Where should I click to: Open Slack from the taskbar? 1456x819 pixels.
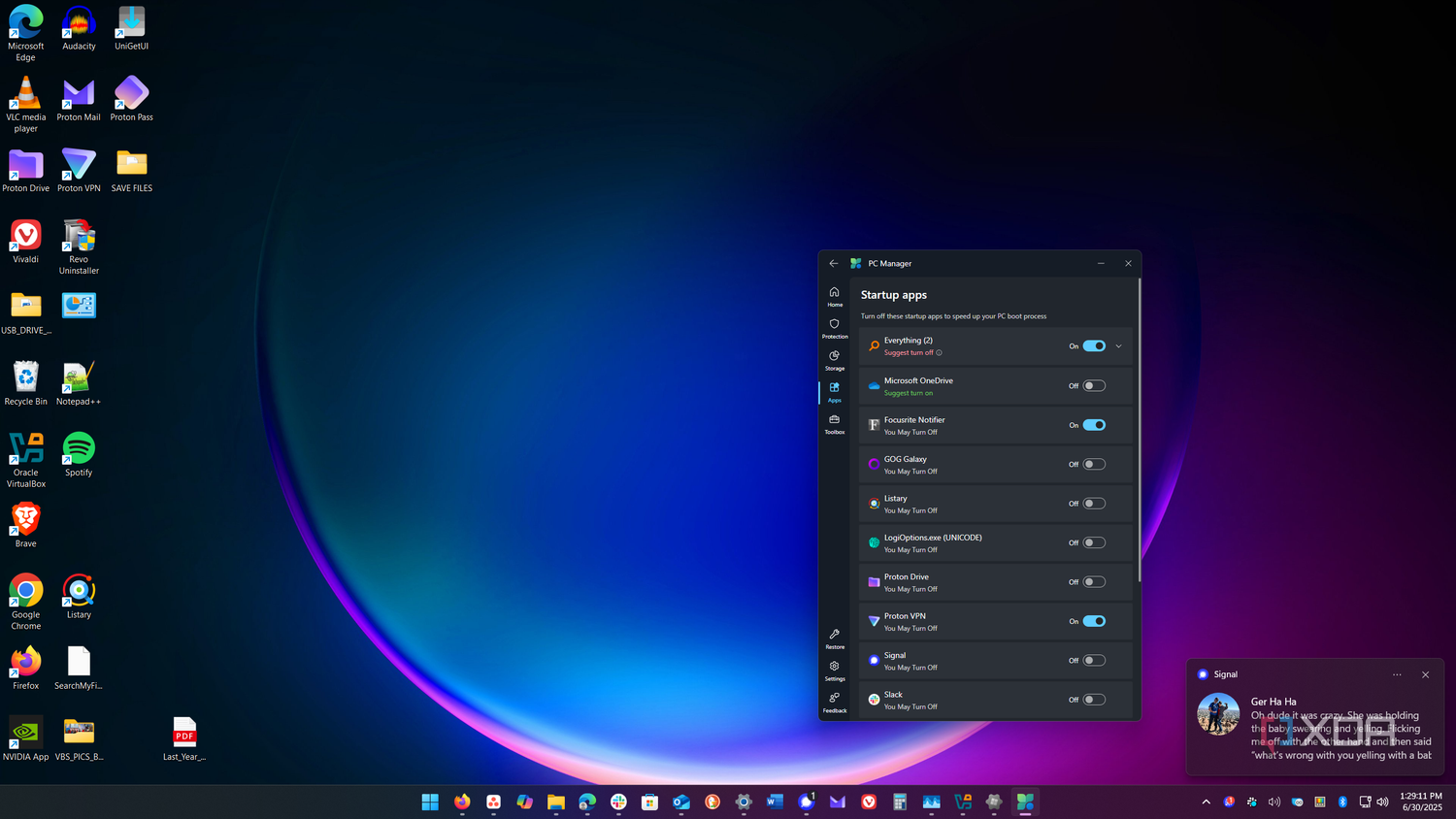pyautogui.click(x=618, y=802)
